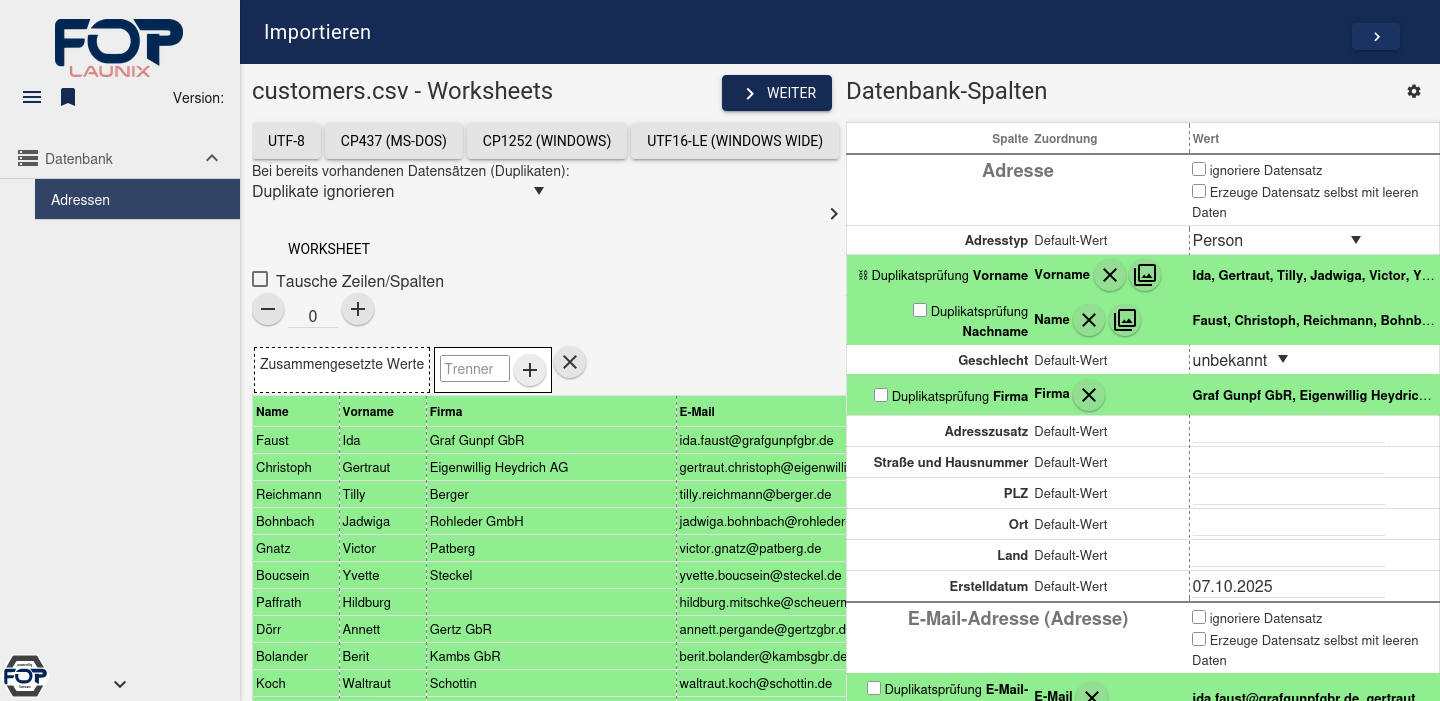Click the bookmark icon in sidebar
This screenshot has height=701, width=1440.
click(68, 97)
